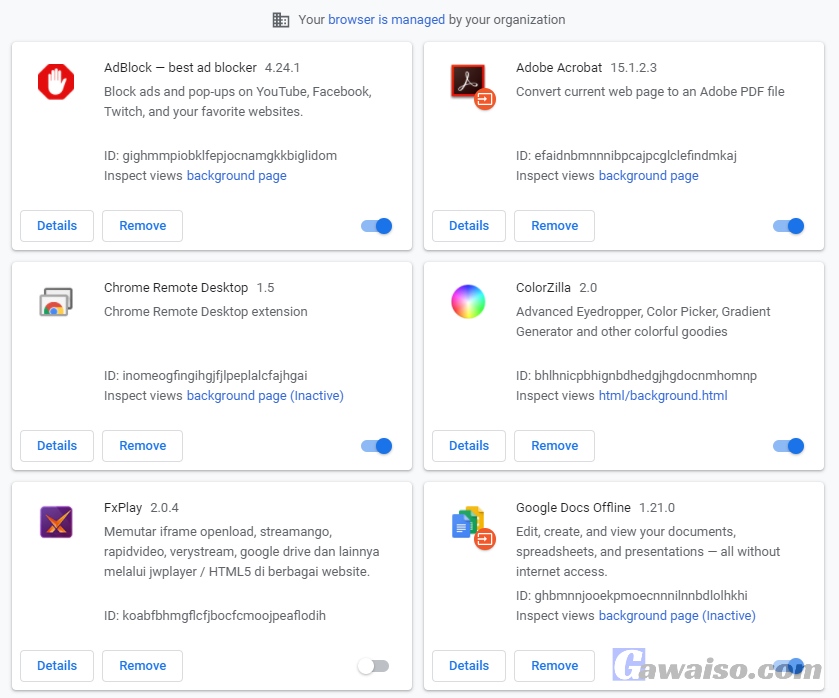Click the ColorZilla color wheel icon

click(468, 302)
